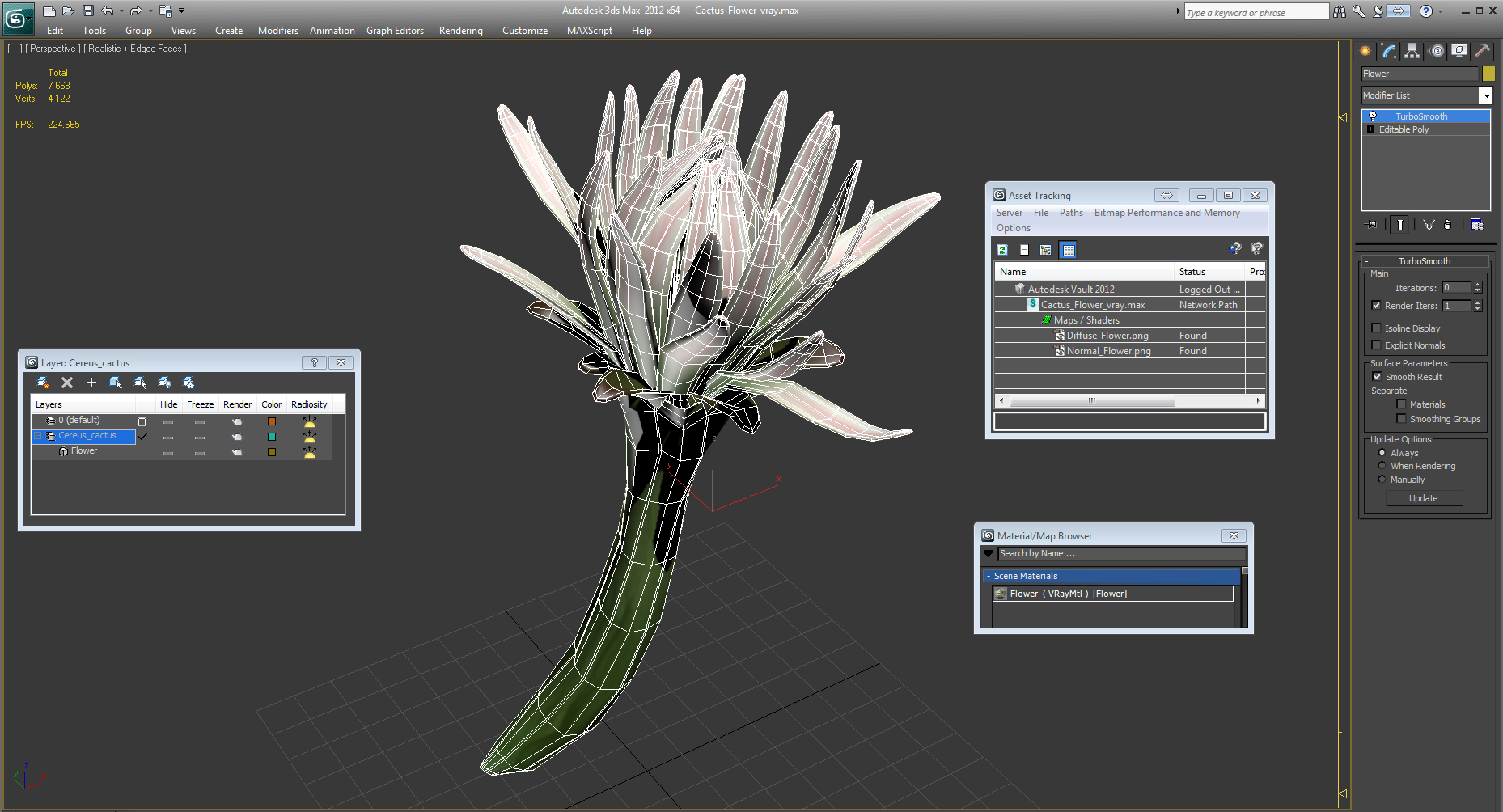Toggle TurboSmooth modifier lightbulb on/off

[x=1372, y=116]
